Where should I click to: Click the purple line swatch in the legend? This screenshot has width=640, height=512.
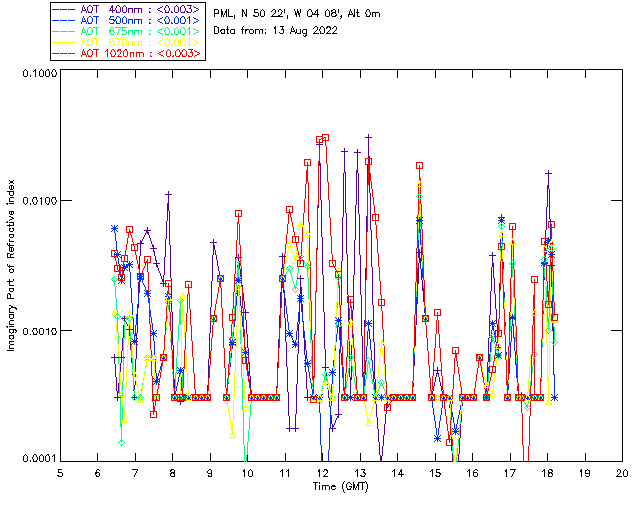(66, 9)
